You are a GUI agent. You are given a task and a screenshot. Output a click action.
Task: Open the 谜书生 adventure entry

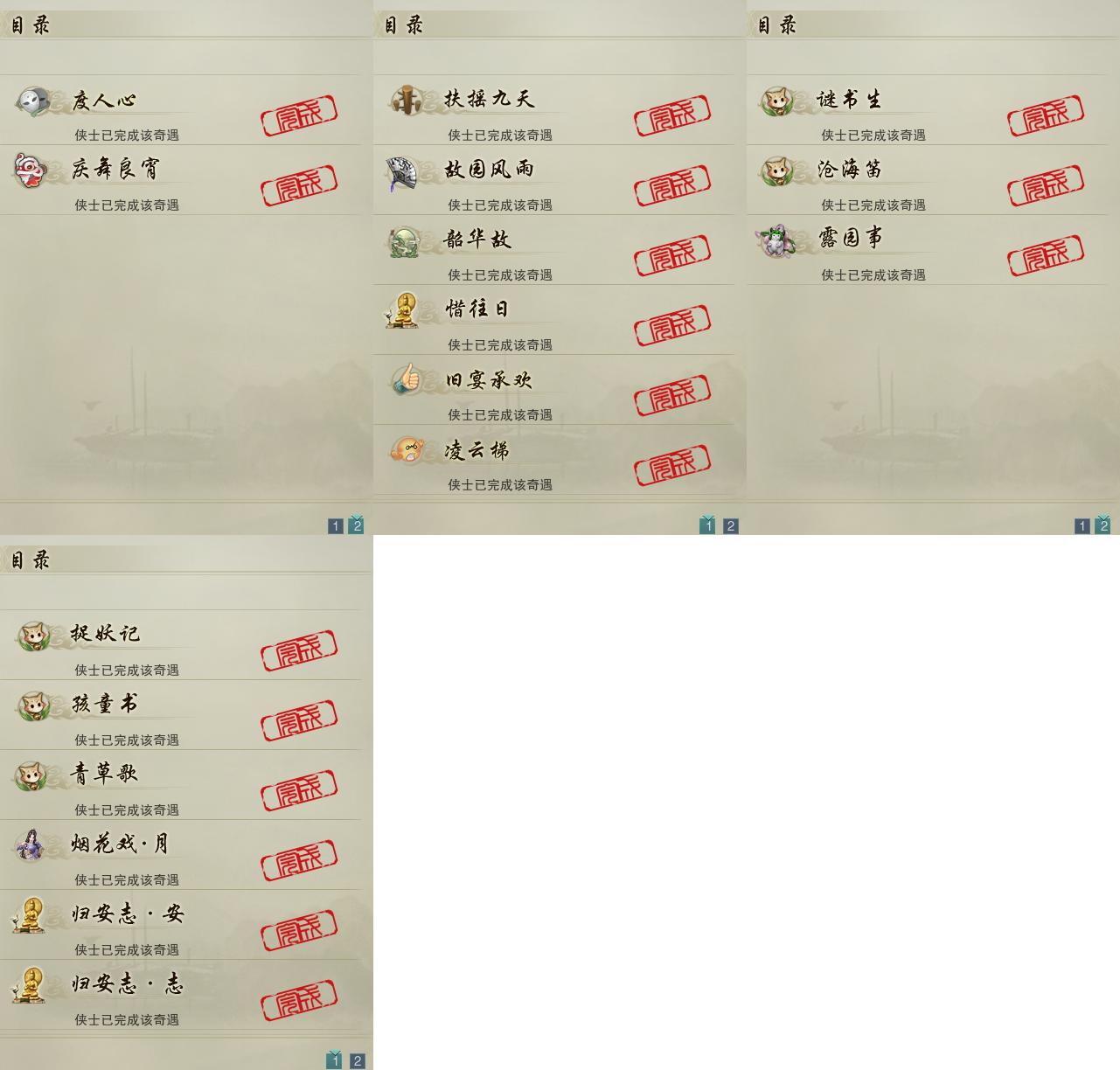point(927,110)
